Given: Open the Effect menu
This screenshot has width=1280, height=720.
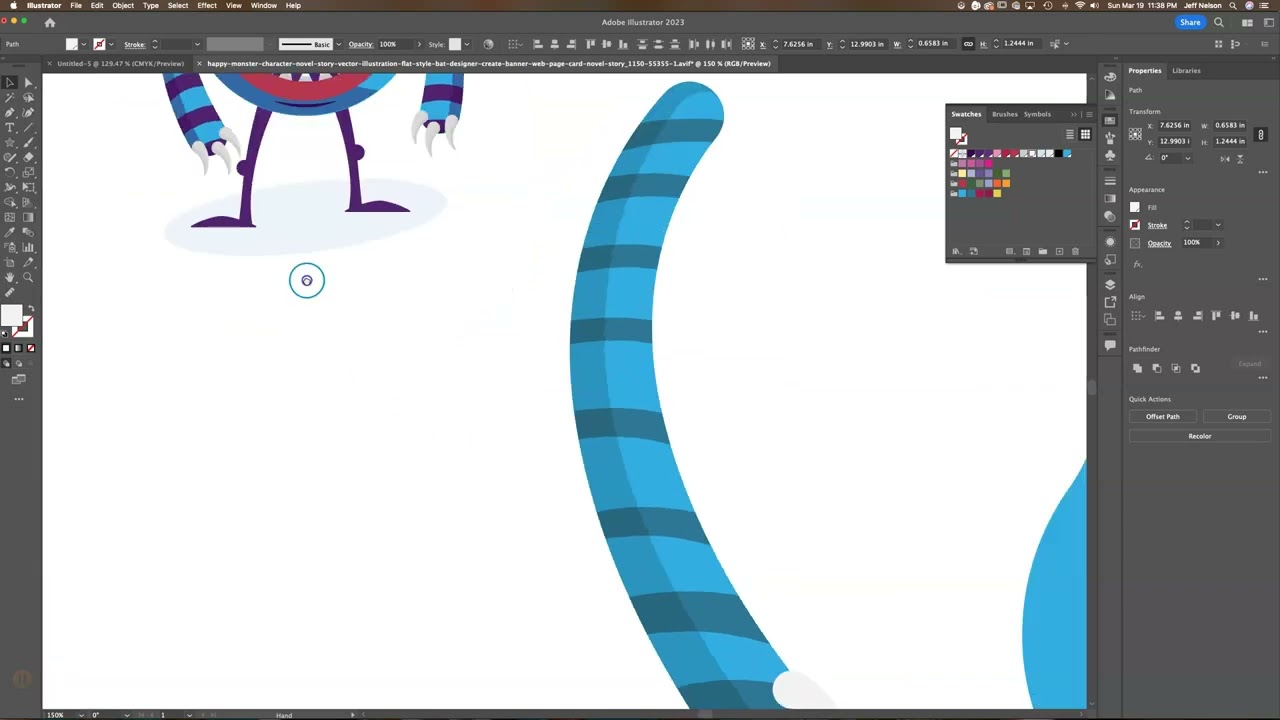Looking at the screenshot, I should [x=207, y=6].
